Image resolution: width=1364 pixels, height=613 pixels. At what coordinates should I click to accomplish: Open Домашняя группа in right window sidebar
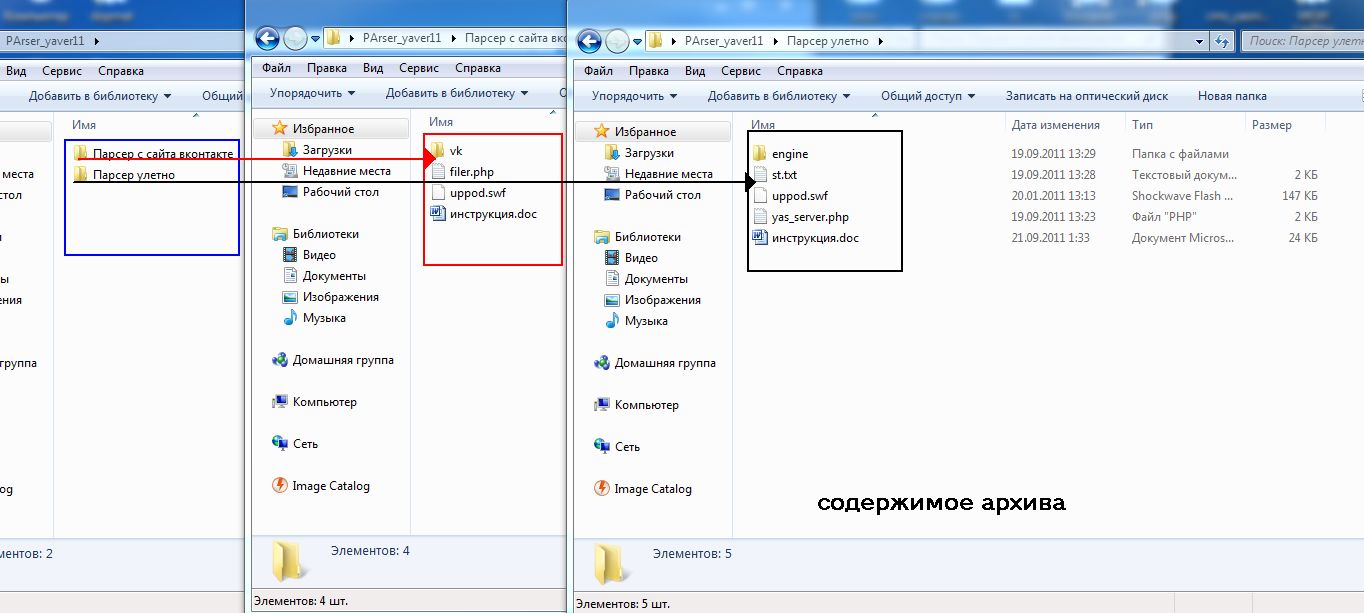655,363
